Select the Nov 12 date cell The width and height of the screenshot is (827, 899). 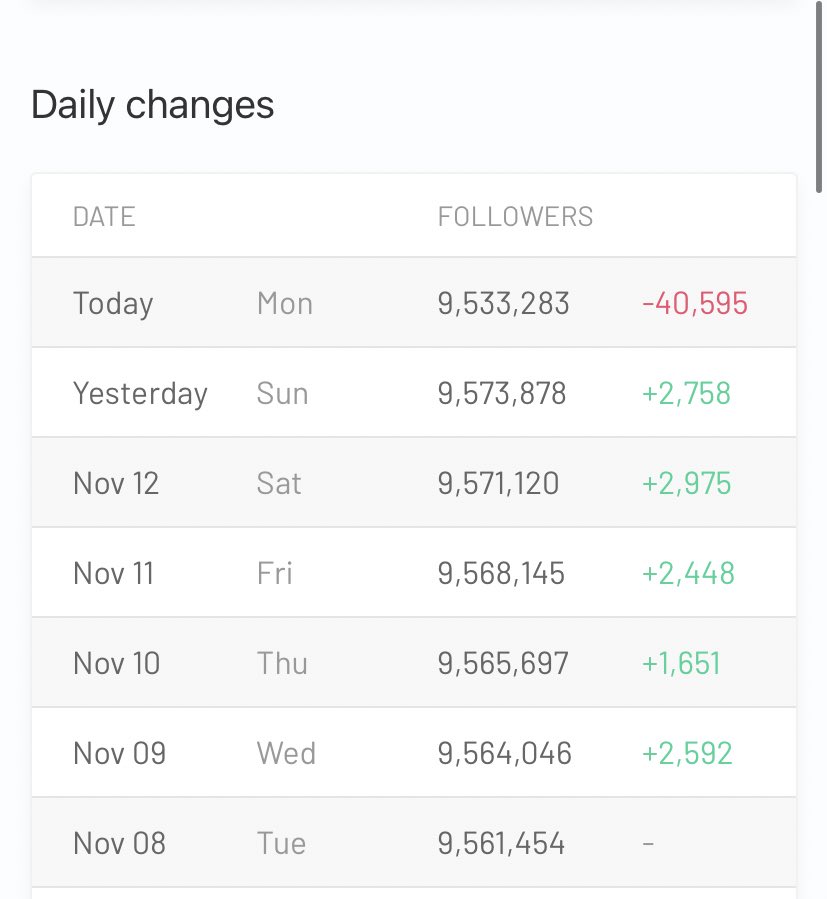116,483
